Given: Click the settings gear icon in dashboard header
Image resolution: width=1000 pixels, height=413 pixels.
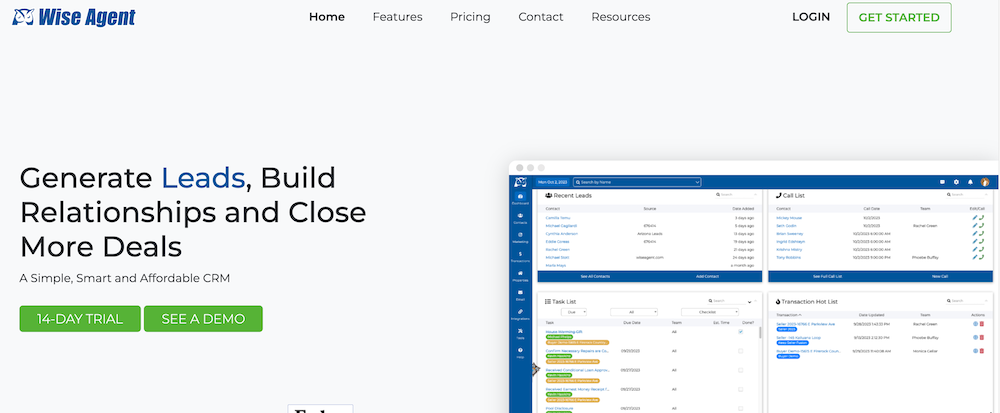Looking at the screenshot, I should pyautogui.click(x=956, y=182).
